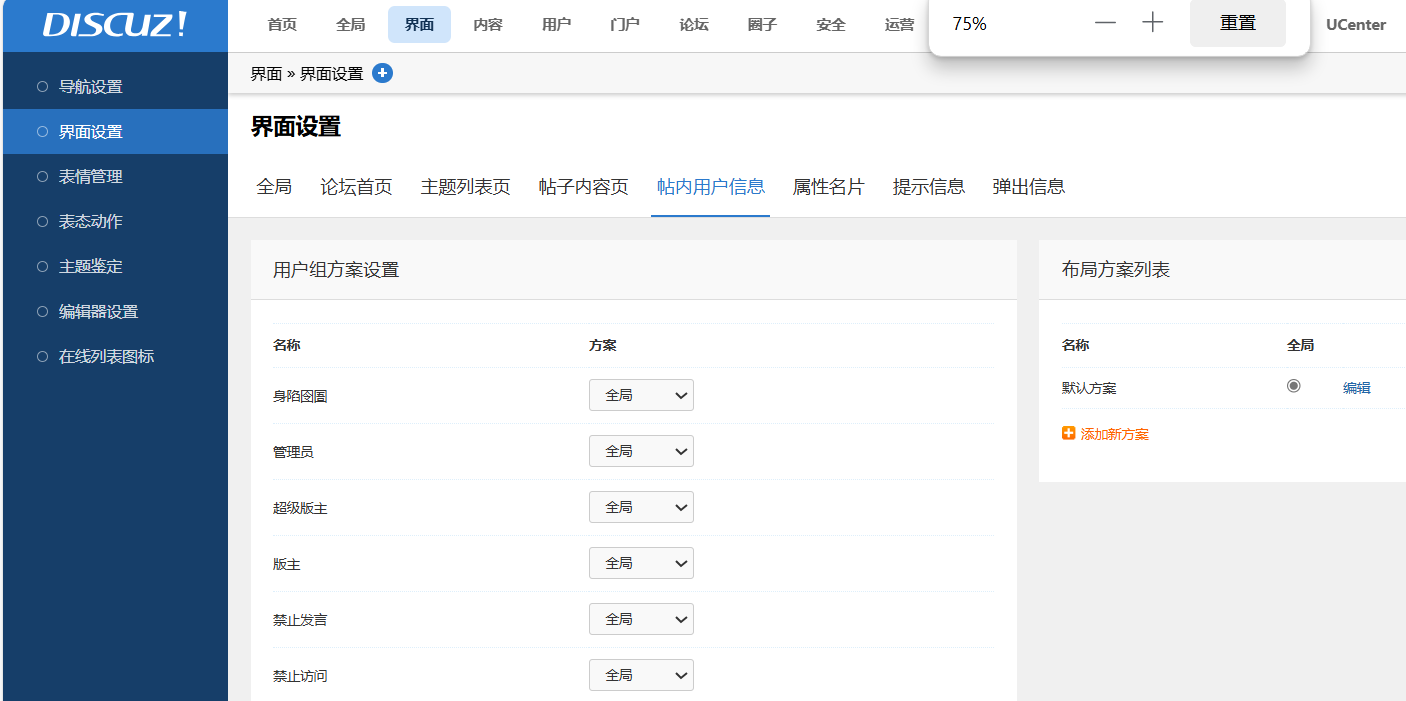Expand the 超级版主 scheme dropdown

coord(641,507)
